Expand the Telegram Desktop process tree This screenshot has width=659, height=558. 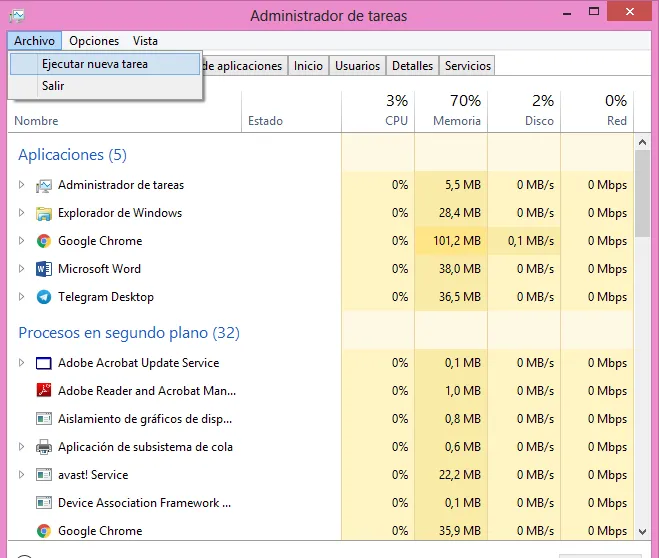22,297
